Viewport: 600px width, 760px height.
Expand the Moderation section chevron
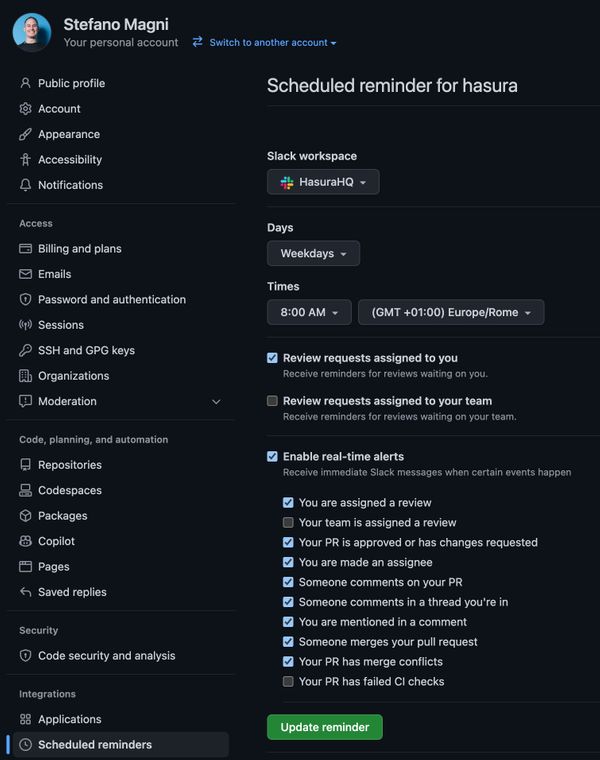[x=216, y=401]
